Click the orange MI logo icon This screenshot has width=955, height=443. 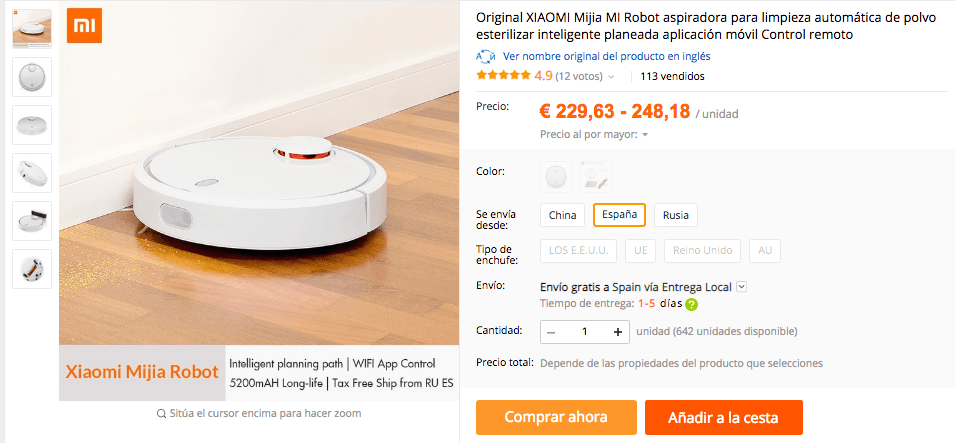pos(84,26)
